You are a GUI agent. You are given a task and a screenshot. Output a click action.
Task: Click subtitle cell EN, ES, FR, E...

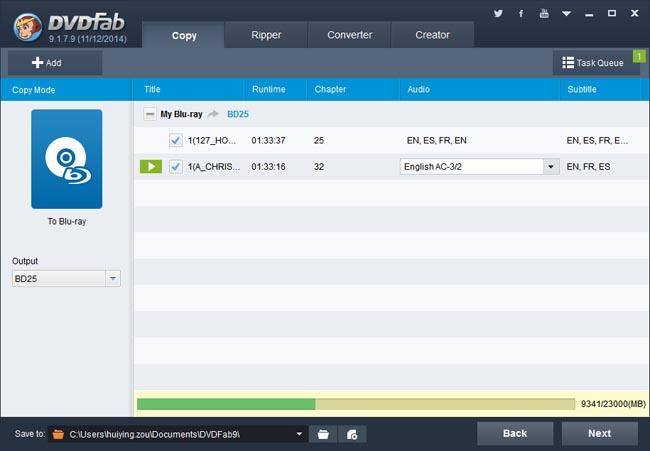click(x=597, y=141)
